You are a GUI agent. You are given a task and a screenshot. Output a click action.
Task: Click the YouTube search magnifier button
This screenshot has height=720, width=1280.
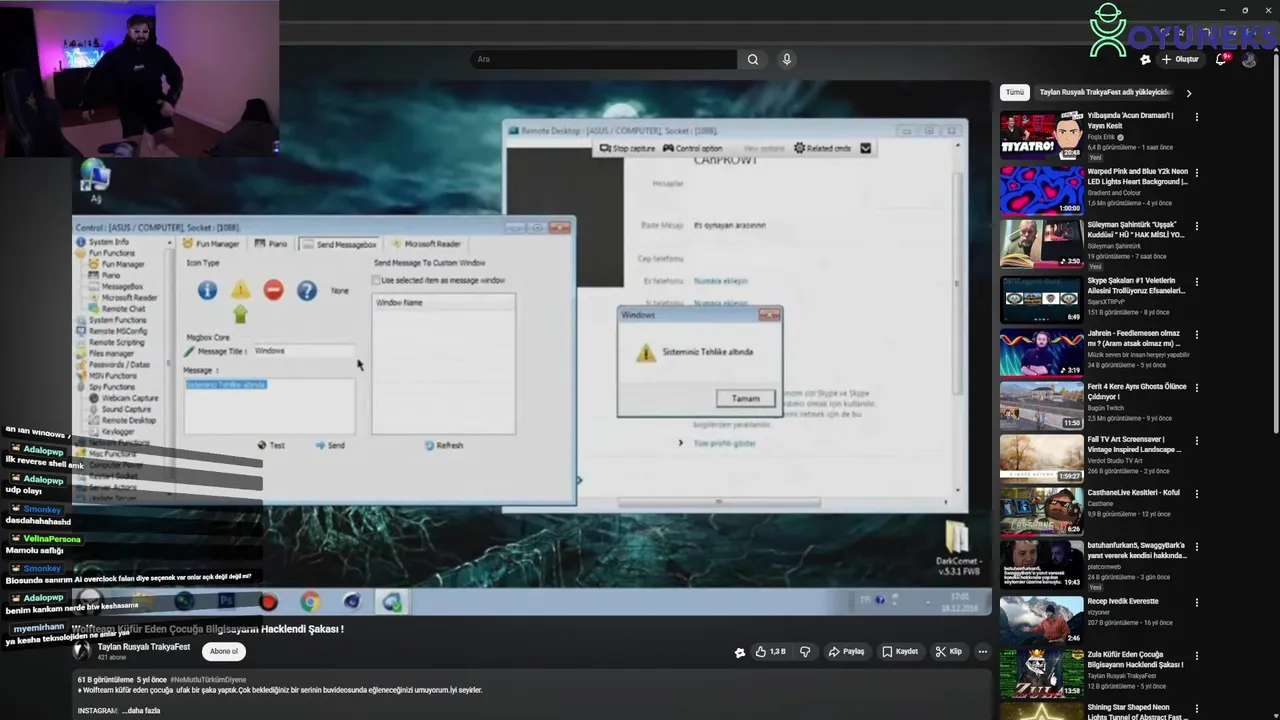753,59
